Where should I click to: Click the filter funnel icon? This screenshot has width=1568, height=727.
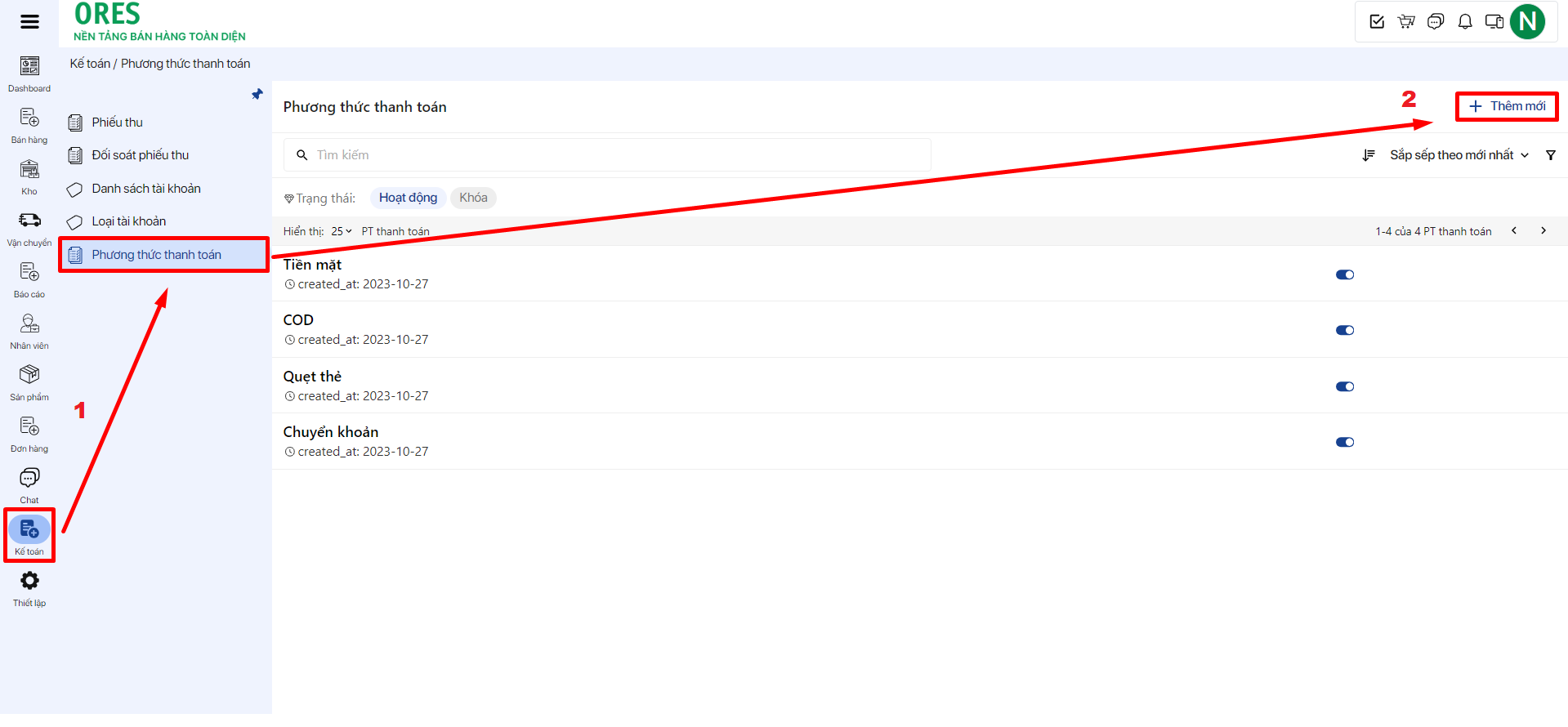(x=1550, y=155)
